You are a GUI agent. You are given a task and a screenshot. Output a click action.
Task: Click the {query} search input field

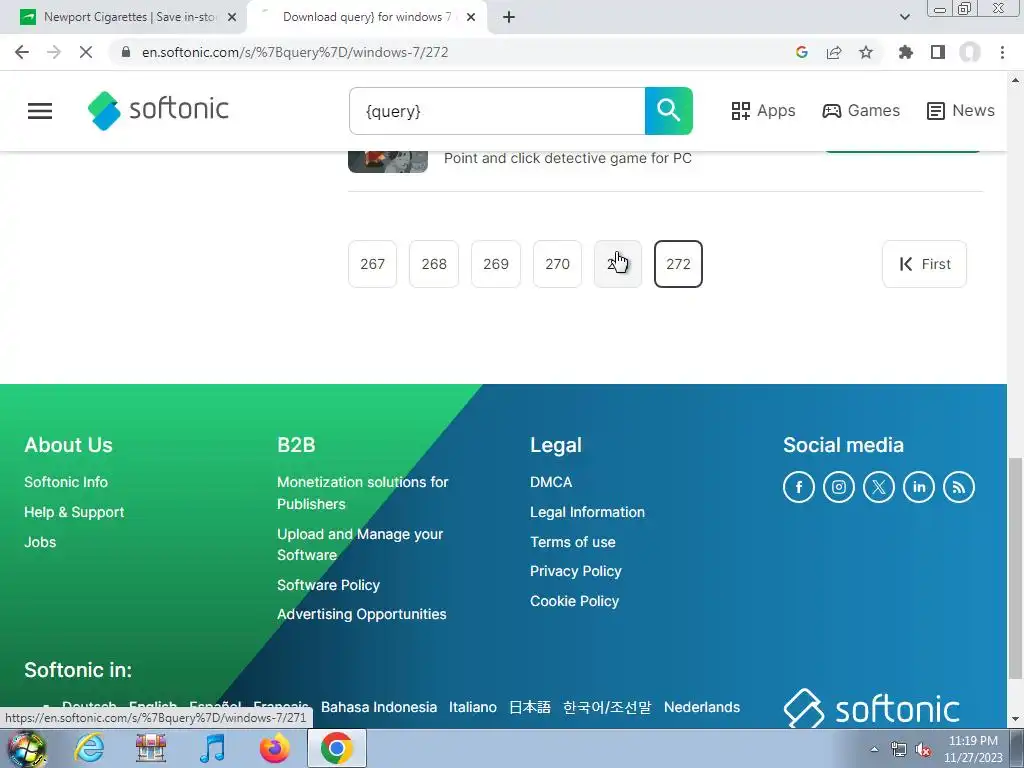point(497,110)
